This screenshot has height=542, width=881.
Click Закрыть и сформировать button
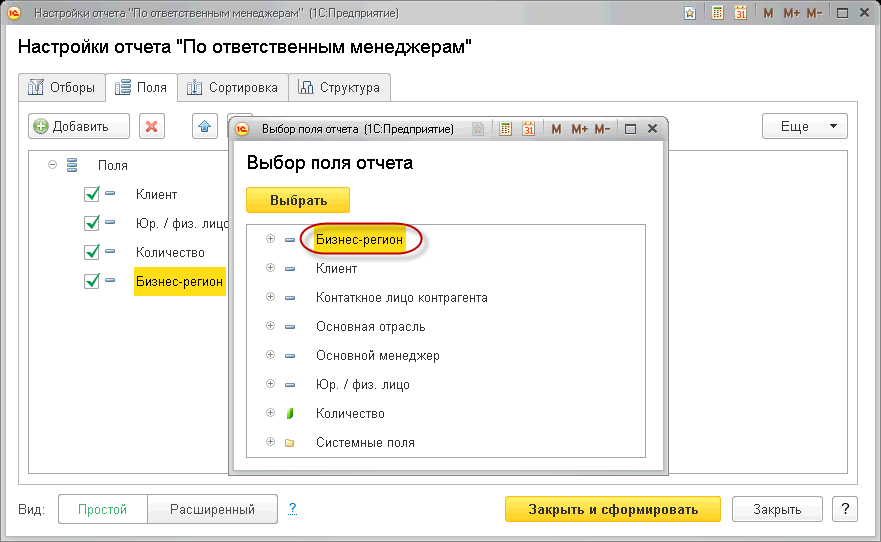pyautogui.click(x=613, y=509)
